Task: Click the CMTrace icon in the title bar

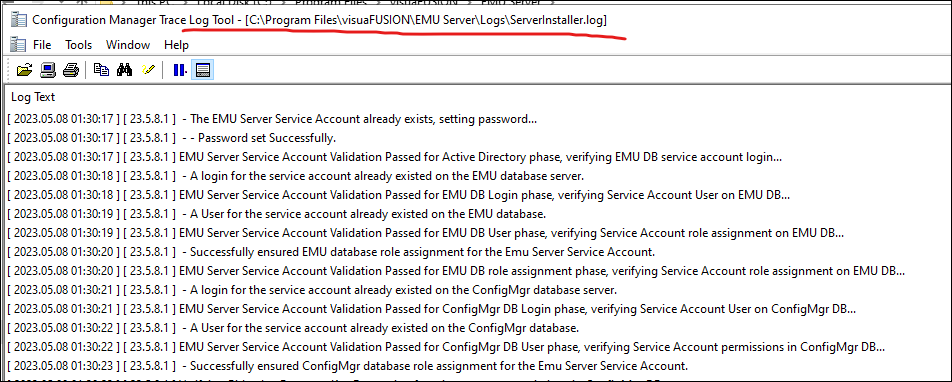Action: (19, 19)
